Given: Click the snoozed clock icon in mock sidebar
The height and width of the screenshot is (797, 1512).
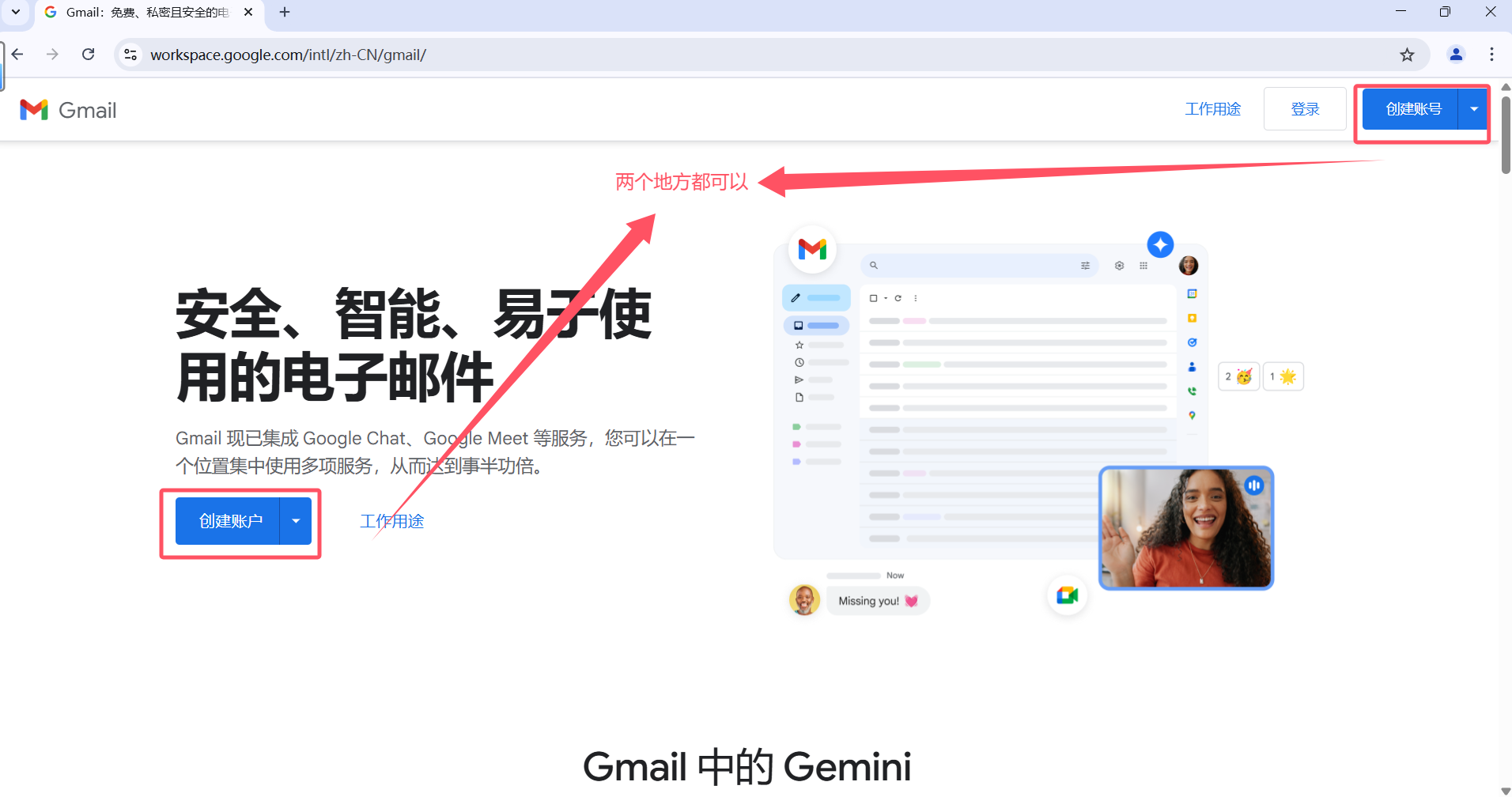Looking at the screenshot, I should (x=799, y=362).
